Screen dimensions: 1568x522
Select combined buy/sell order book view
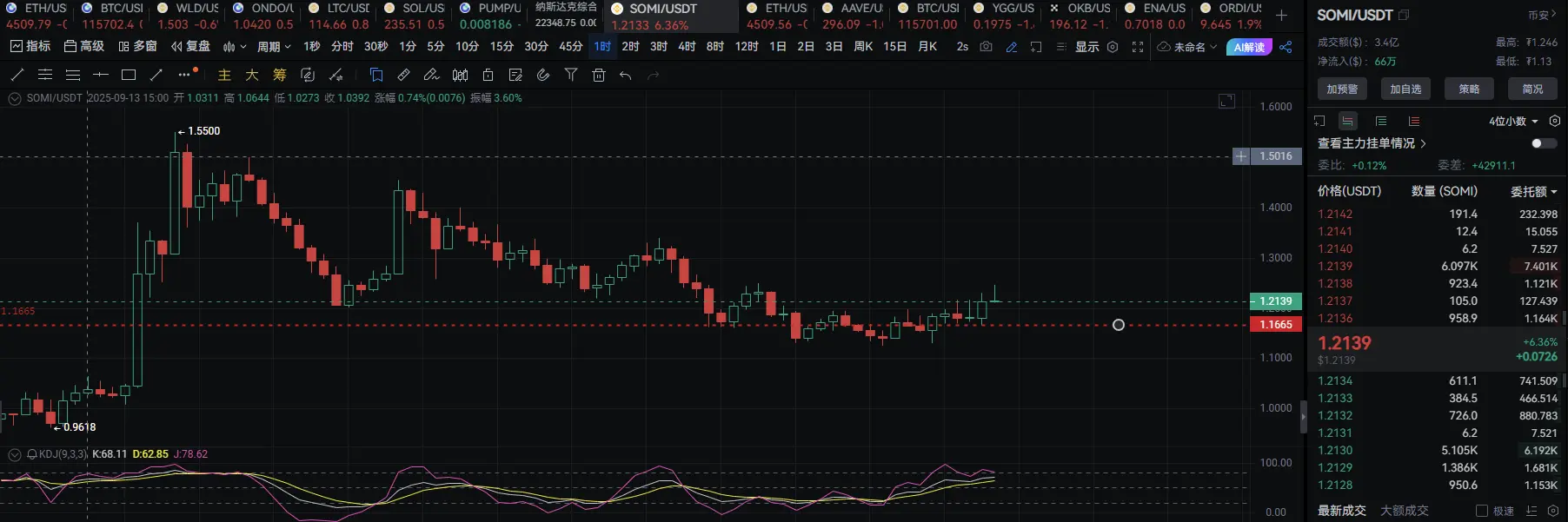[1347, 121]
